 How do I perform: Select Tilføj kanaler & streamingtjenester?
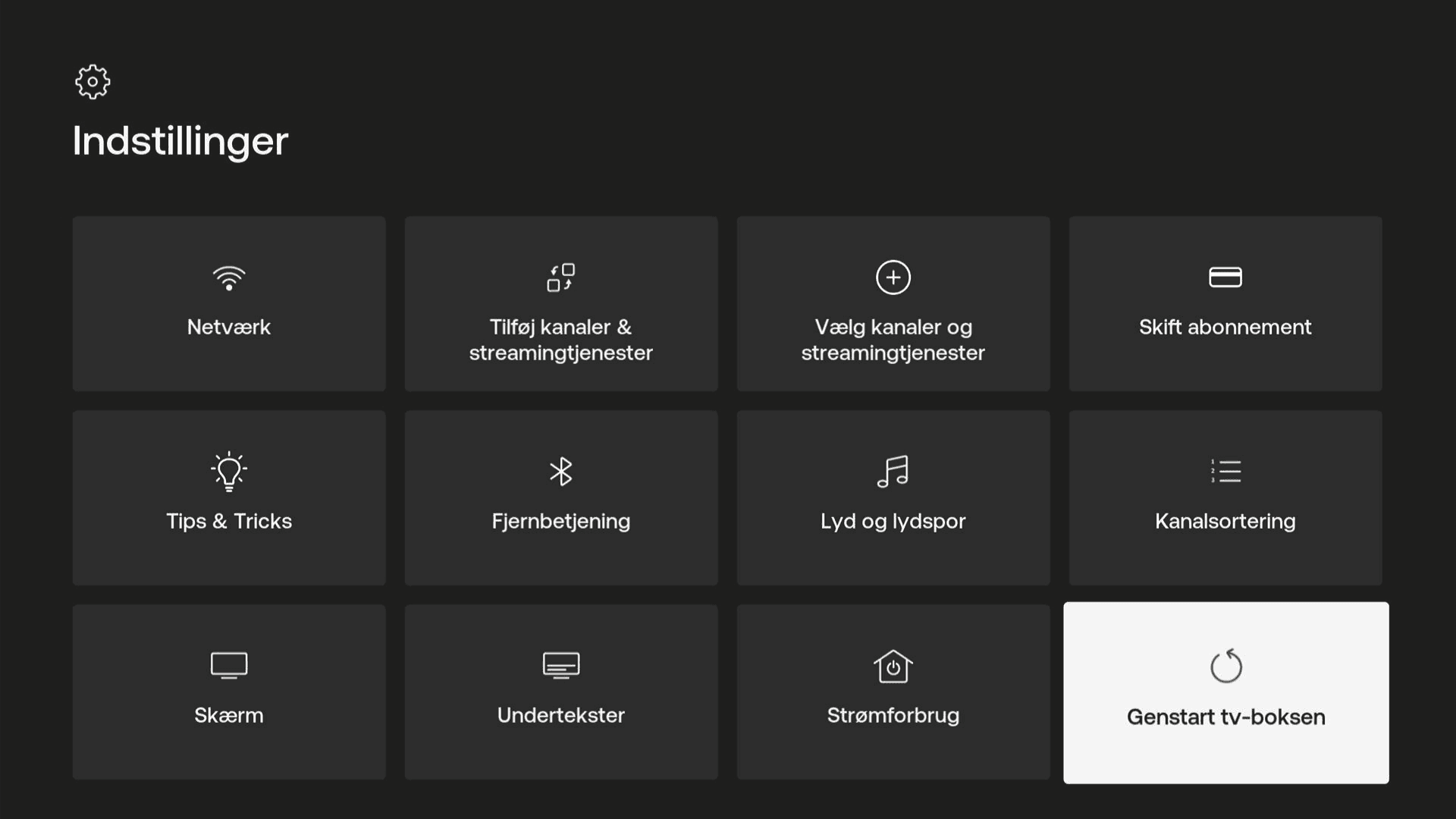(x=561, y=303)
